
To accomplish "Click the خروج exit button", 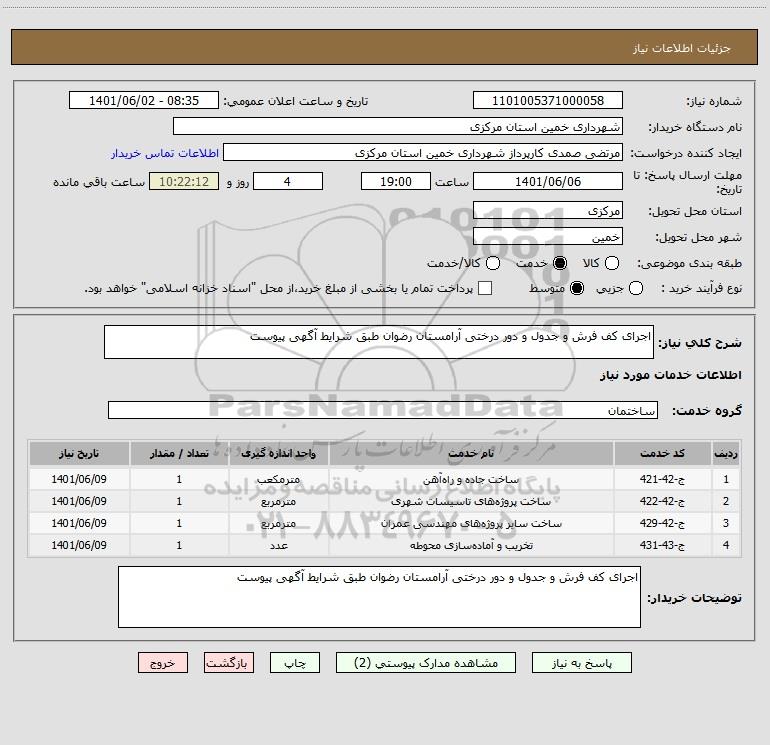I will 163,663.
